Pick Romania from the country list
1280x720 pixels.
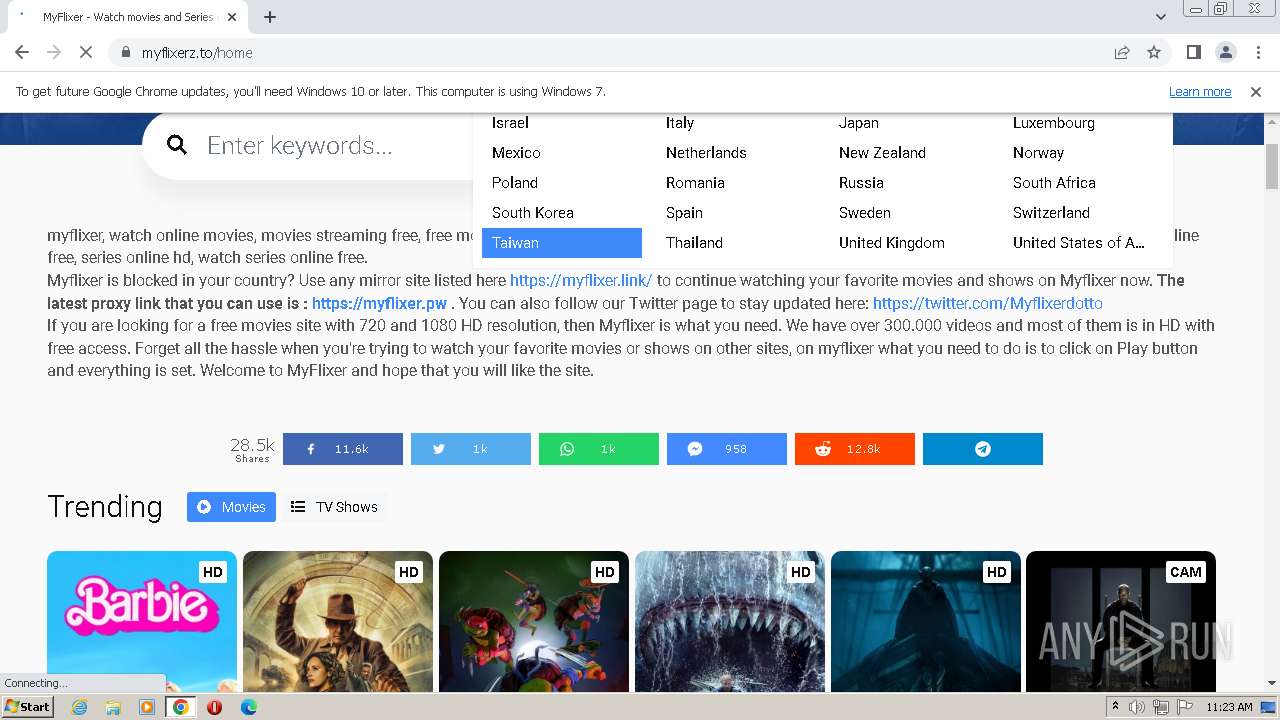tap(695, 183)
